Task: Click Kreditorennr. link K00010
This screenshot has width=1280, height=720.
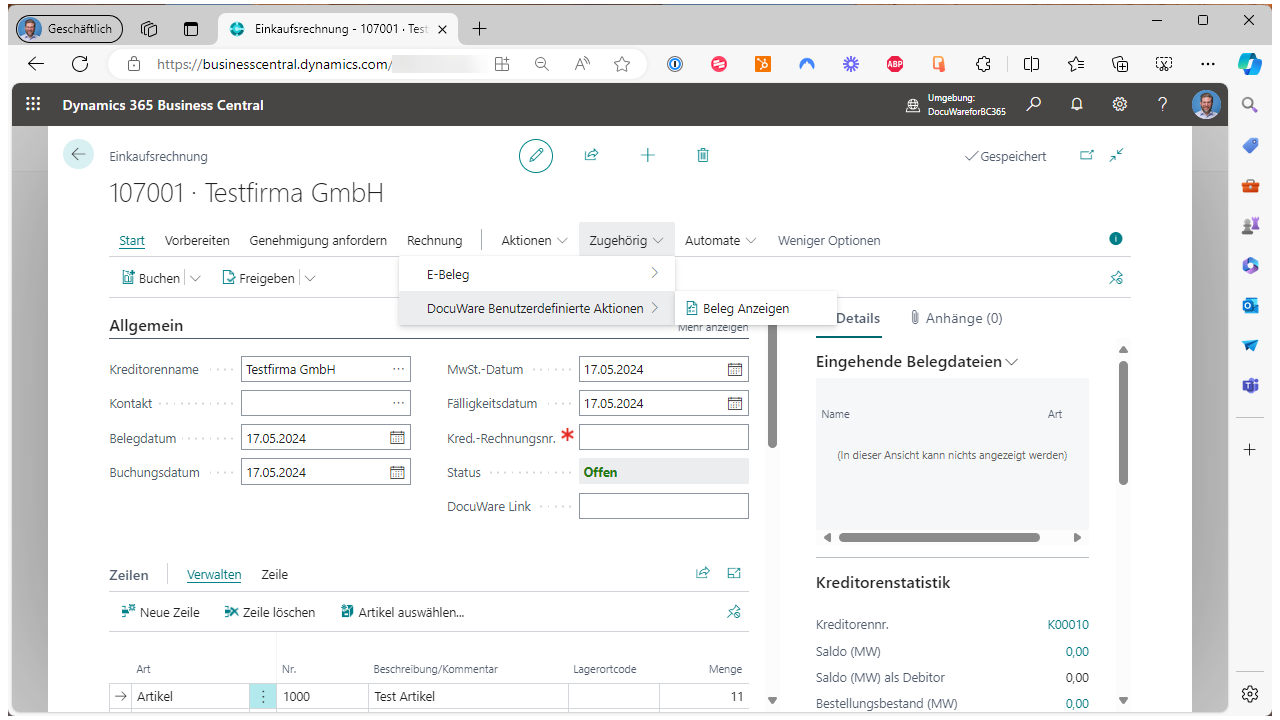Action: [1068, 624]
